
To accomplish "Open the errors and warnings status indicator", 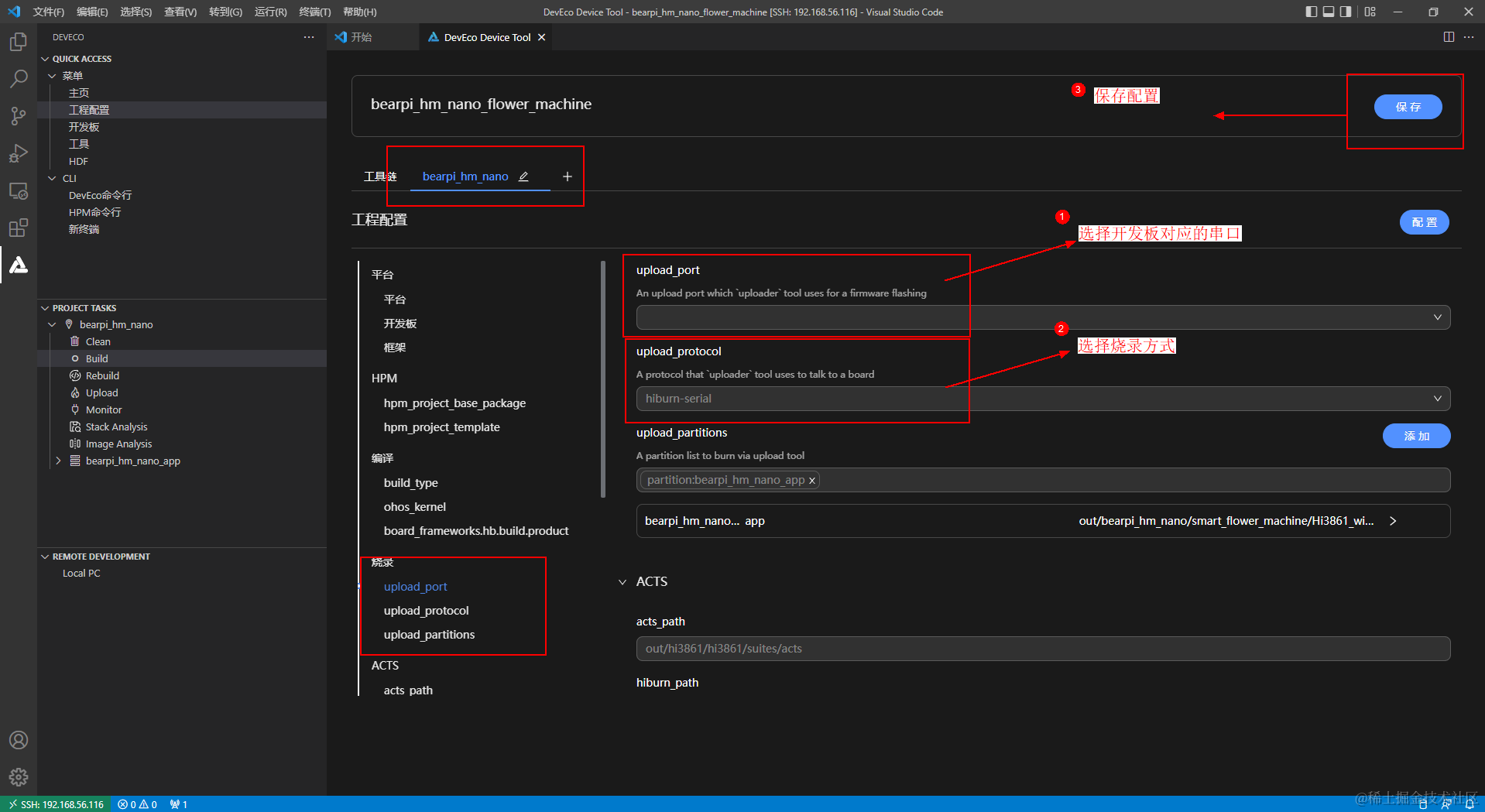I will click(x=137, y=804).
